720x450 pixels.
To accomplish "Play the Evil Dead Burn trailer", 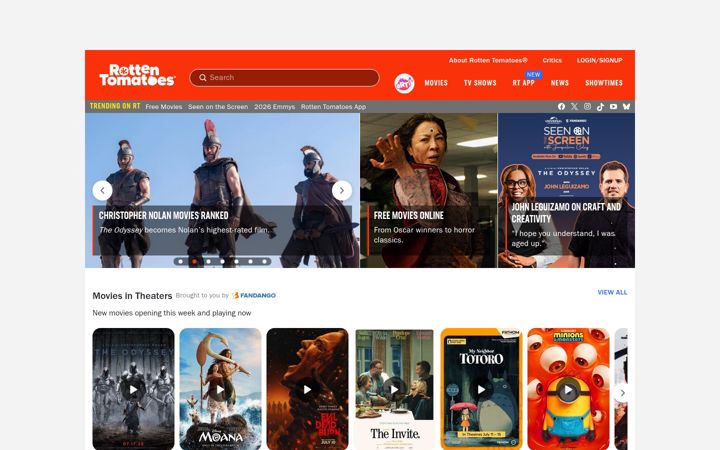I will (307, 390).
